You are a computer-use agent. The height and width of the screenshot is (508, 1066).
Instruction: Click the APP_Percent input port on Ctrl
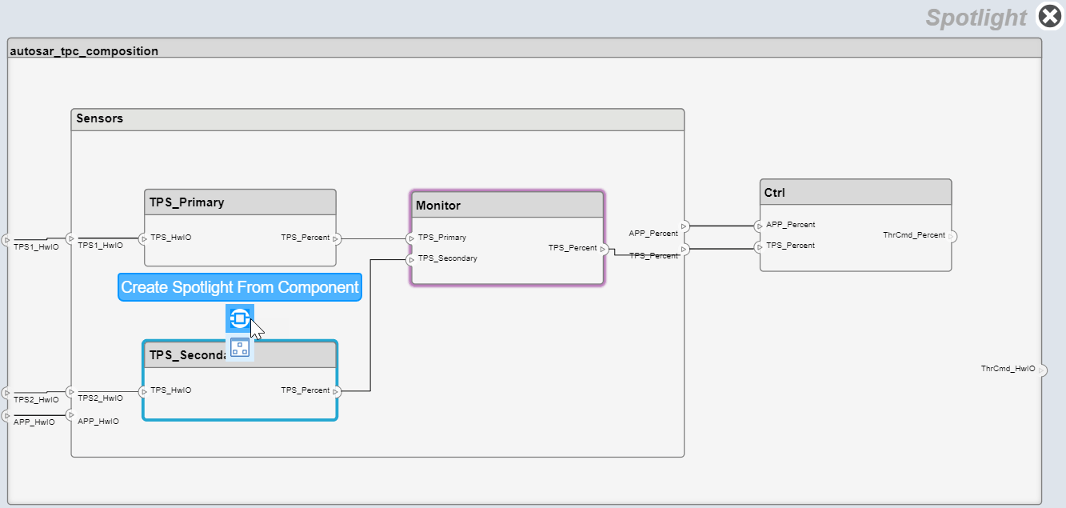[x=760, y=226]
